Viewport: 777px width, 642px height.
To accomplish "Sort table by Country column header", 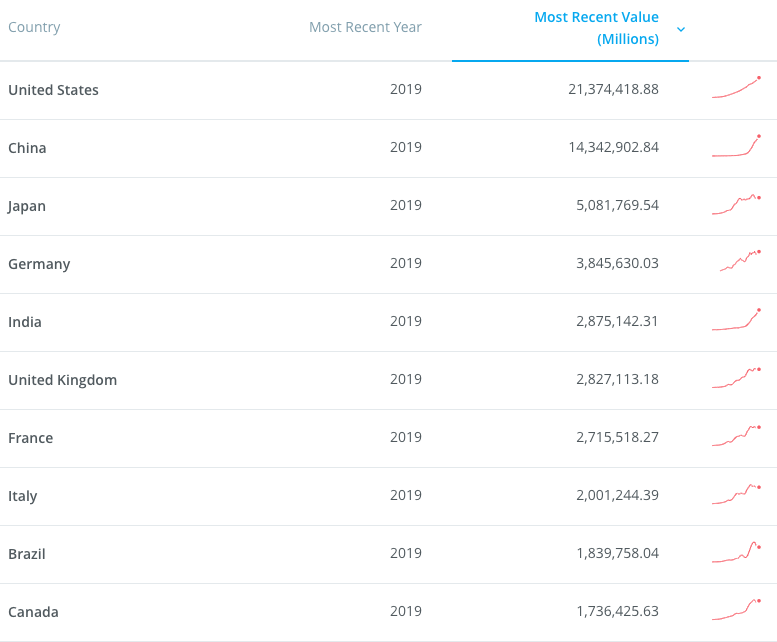I will click(34, 27).
